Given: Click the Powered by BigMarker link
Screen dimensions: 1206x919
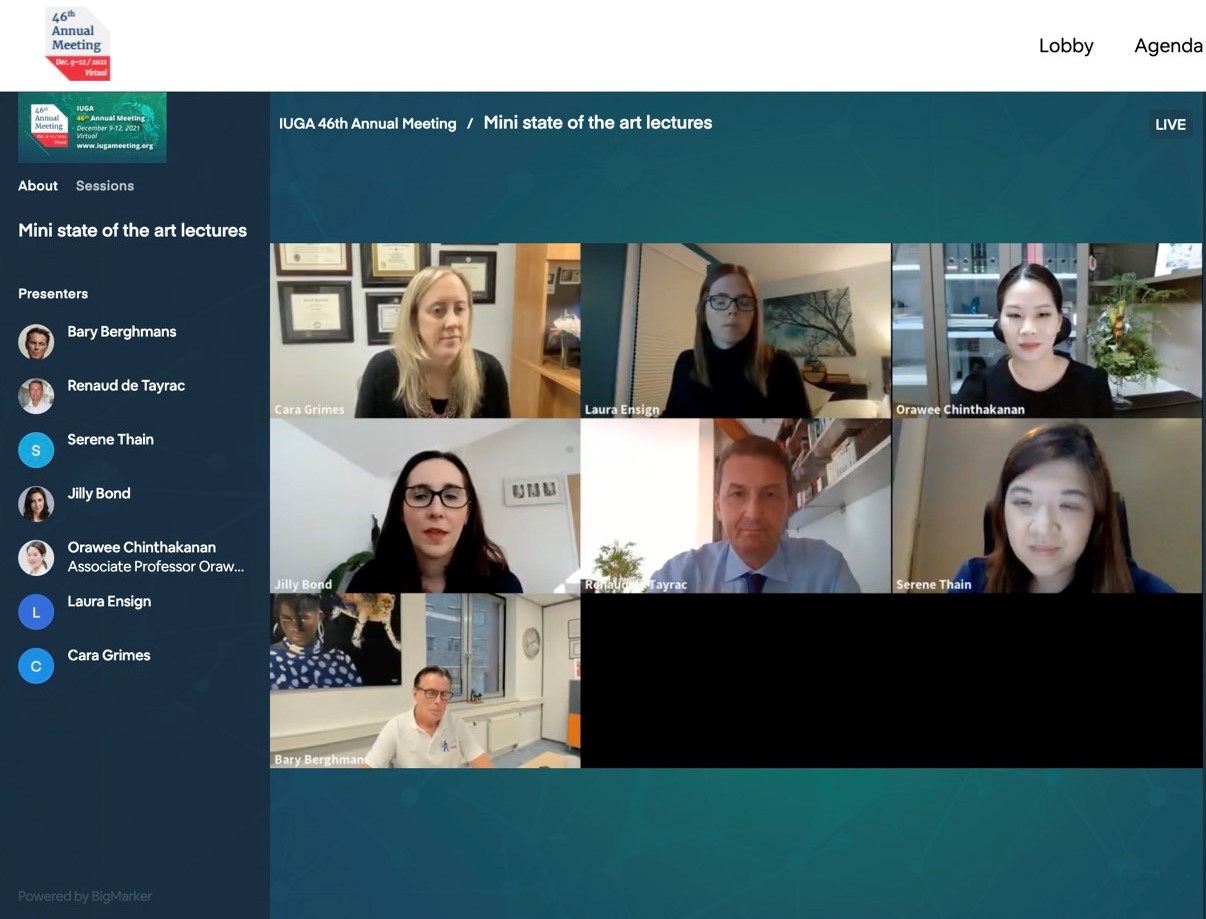Looking at the screenshot, I should point(85,896).
